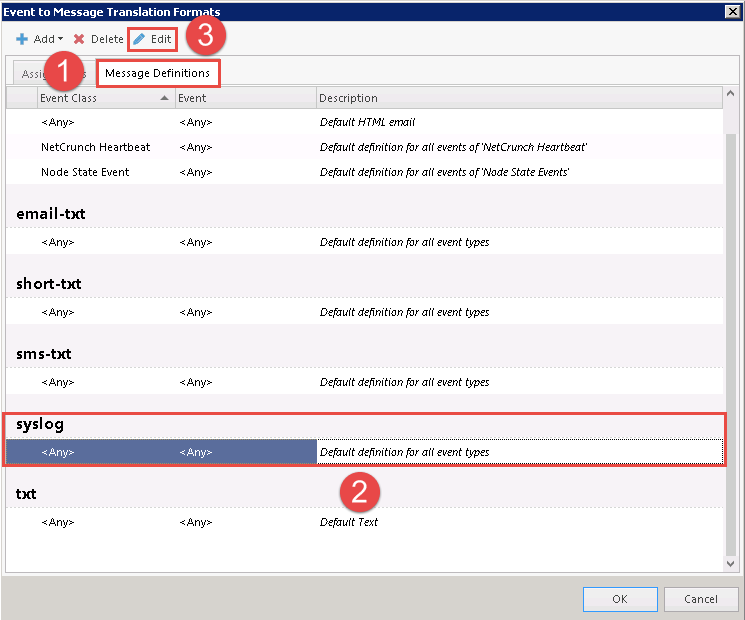Select the 'Default Text' row
The width and height of the screenshot is (745, 620).
364,522
